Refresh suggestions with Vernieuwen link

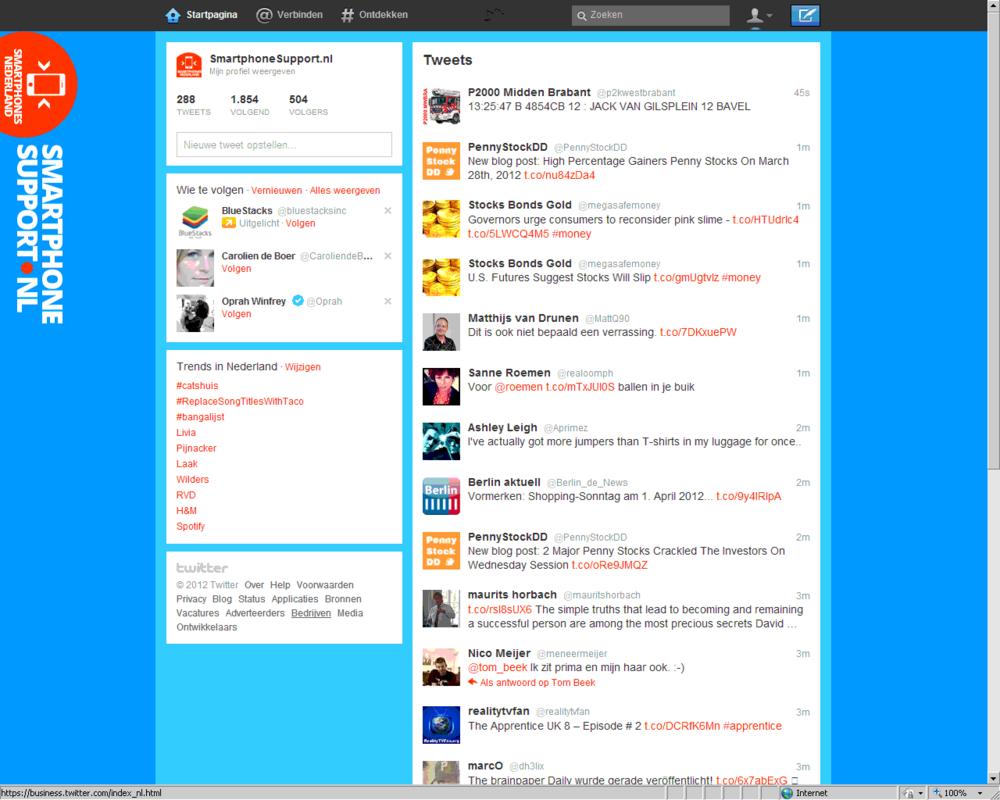(x=276, y=191)
